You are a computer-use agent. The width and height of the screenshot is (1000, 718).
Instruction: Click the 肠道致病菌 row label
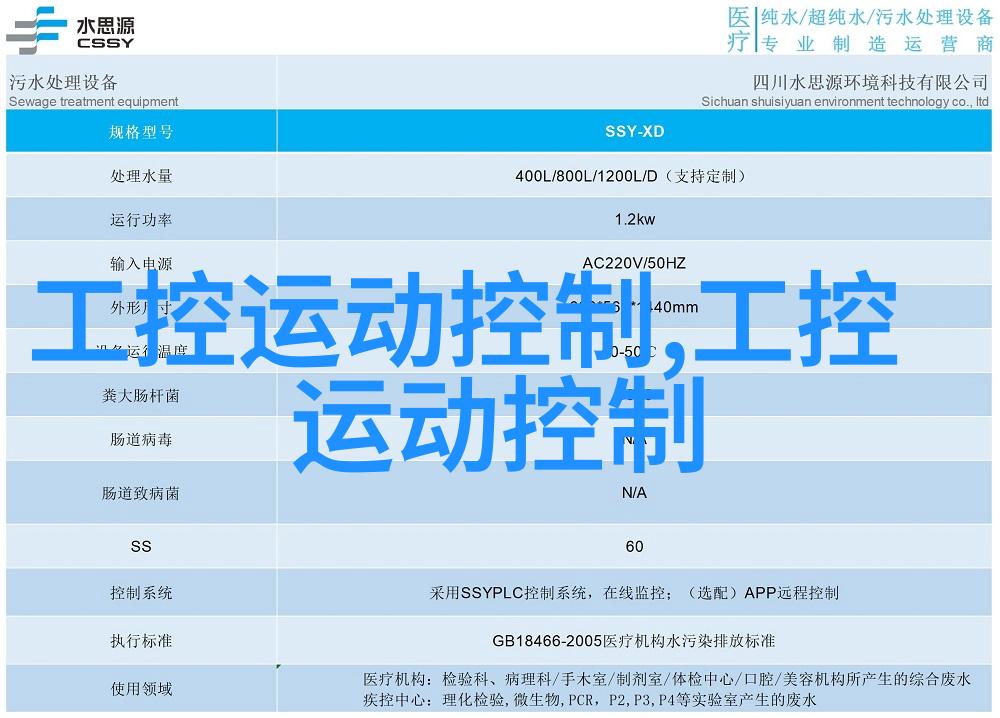[141, 493]
